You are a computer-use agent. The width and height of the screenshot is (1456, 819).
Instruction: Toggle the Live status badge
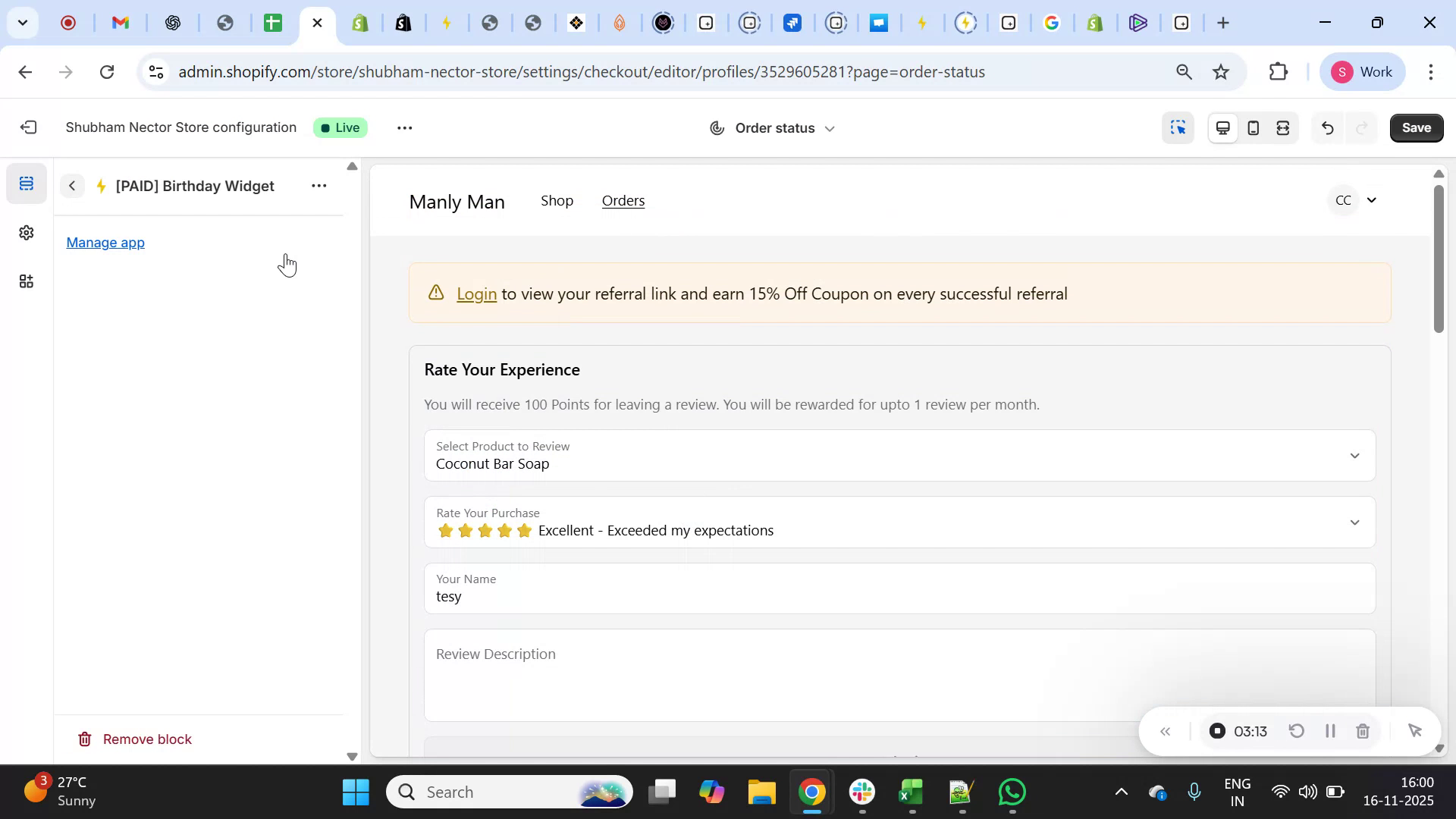340,127
